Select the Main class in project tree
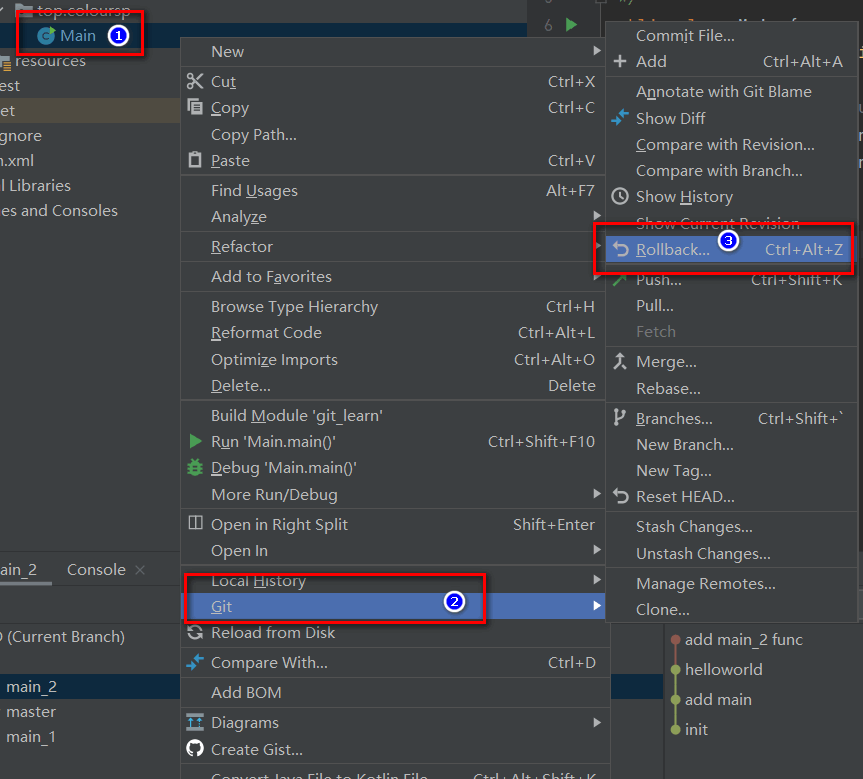Viewport: 863px width, 779px height. (x=77, y=36)
